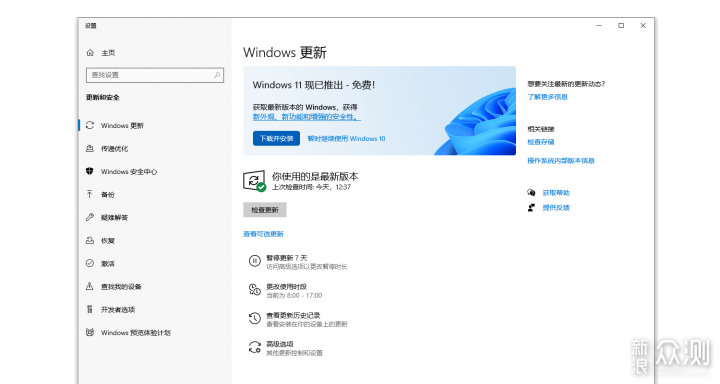Click the 检查存储 link
The width and height of the screenshot is (720, 384).
(x=541, y=142)
